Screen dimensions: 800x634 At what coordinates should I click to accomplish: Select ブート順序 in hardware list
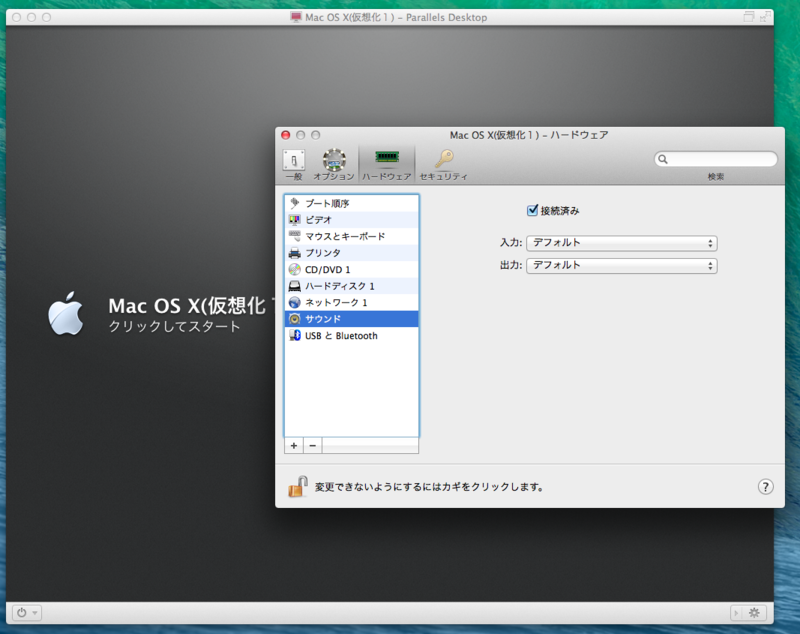[352, 204]
